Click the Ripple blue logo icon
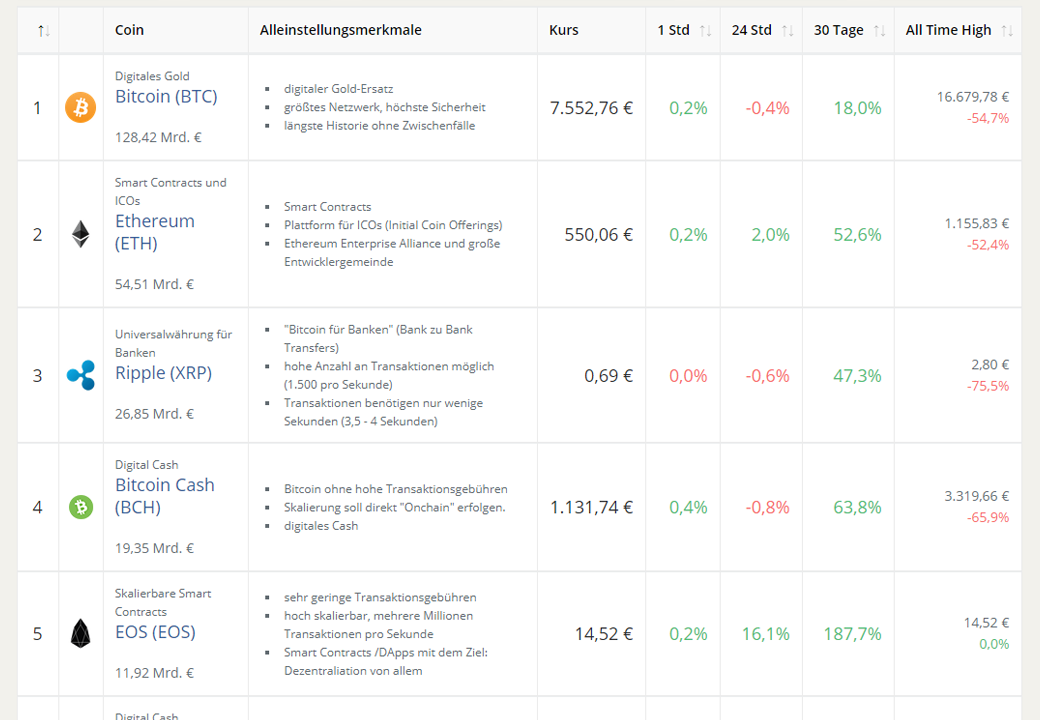 (x=80, y=375)
